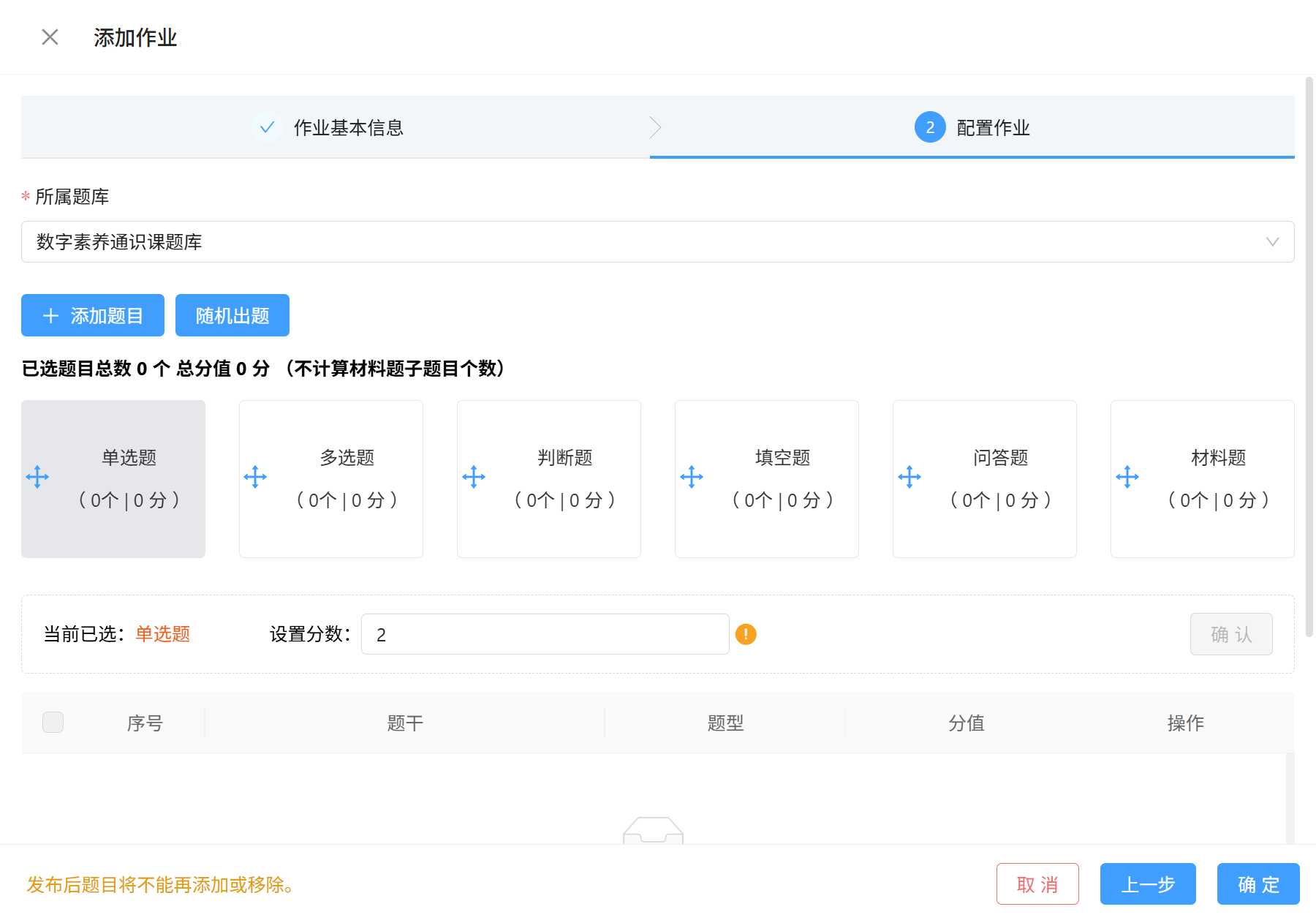
Task: Confirm with the 确定 button
Action: (x=1258, y=884)
